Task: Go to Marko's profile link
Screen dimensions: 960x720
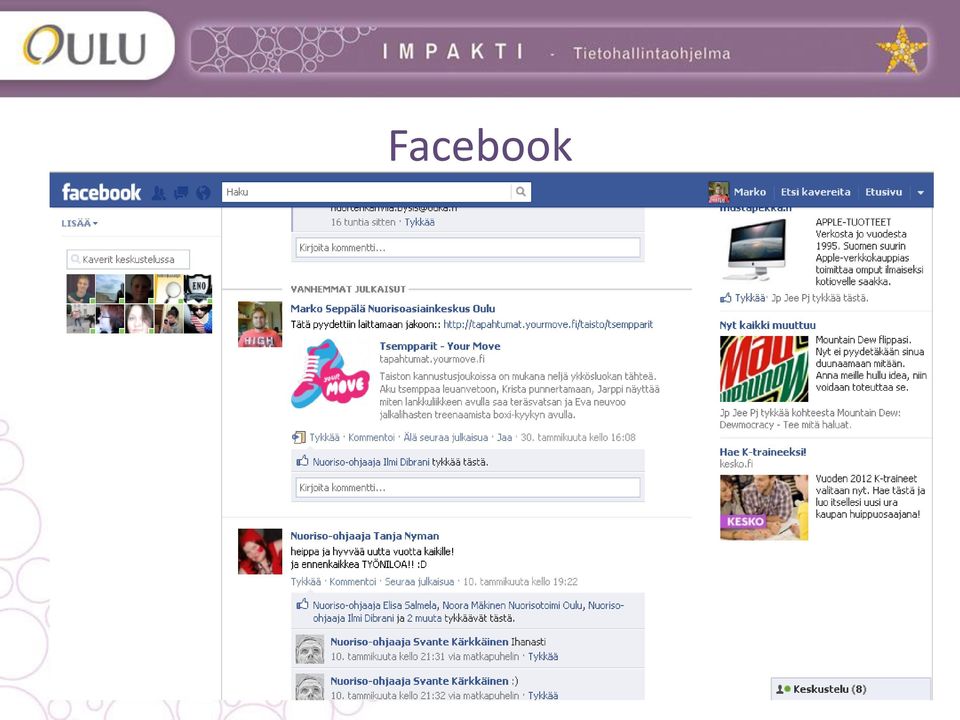Action: click(x=750, y=192)
